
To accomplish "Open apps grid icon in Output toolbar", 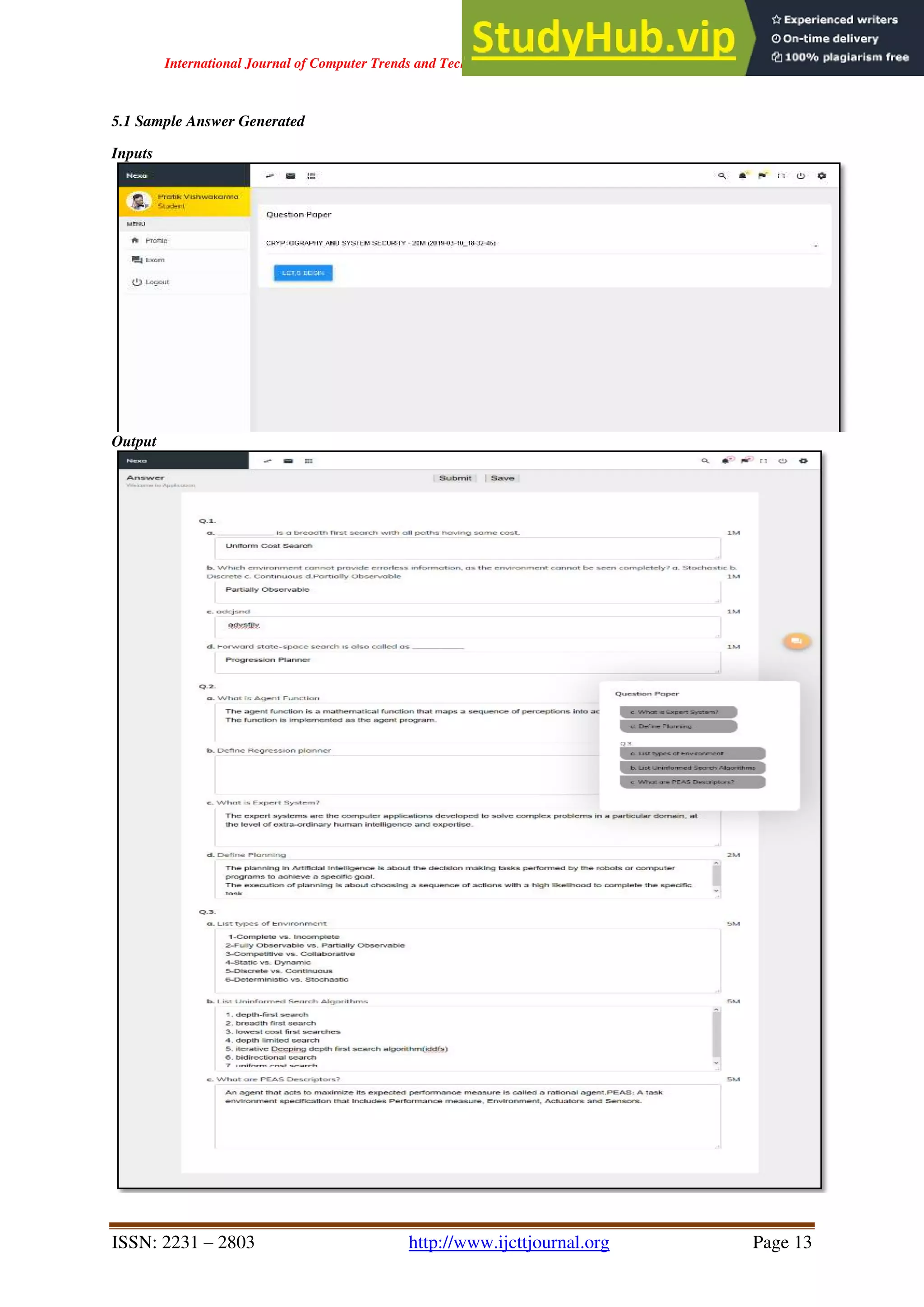I will 309,461.
